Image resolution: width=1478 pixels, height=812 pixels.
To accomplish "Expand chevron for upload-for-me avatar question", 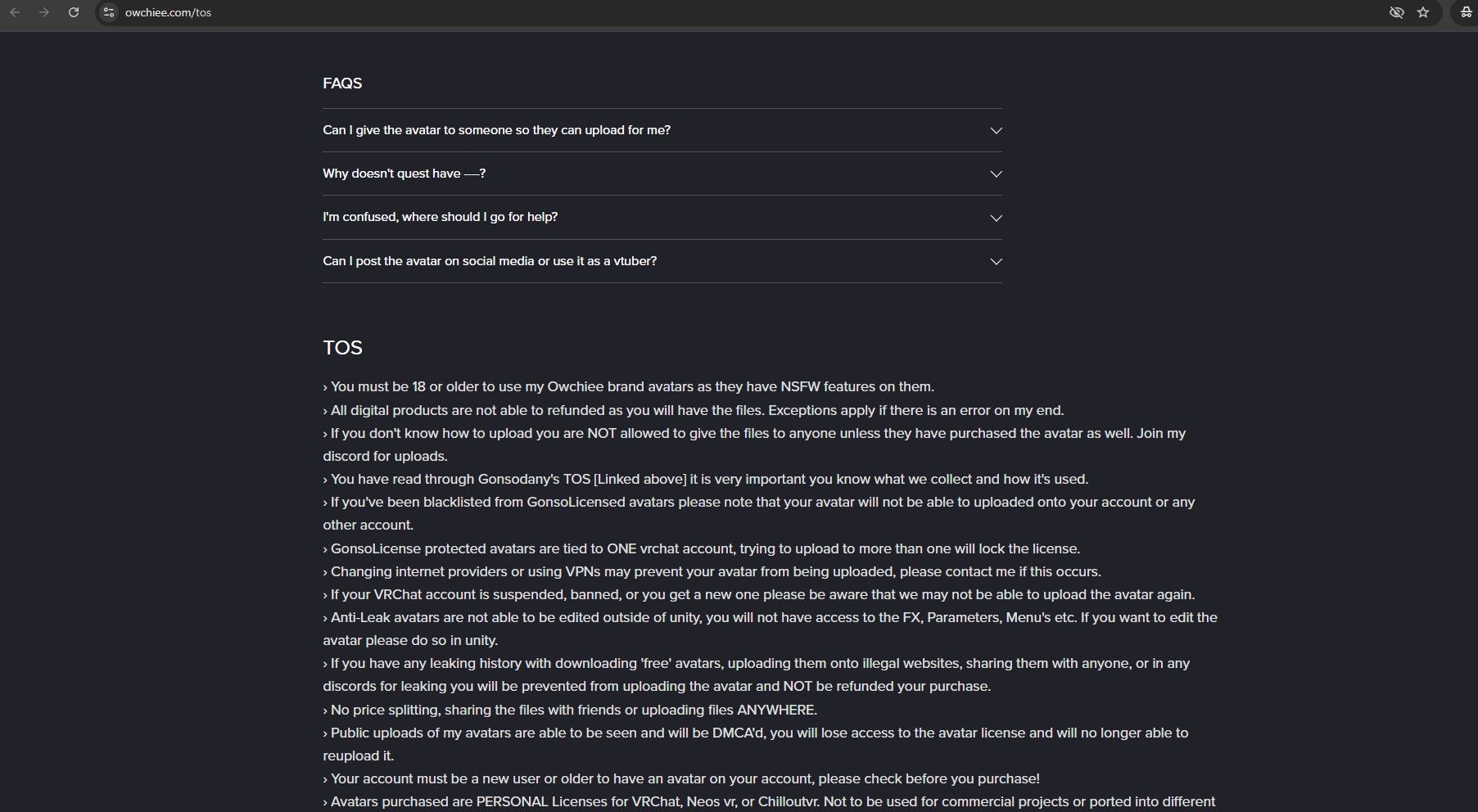I will [996, 130].
